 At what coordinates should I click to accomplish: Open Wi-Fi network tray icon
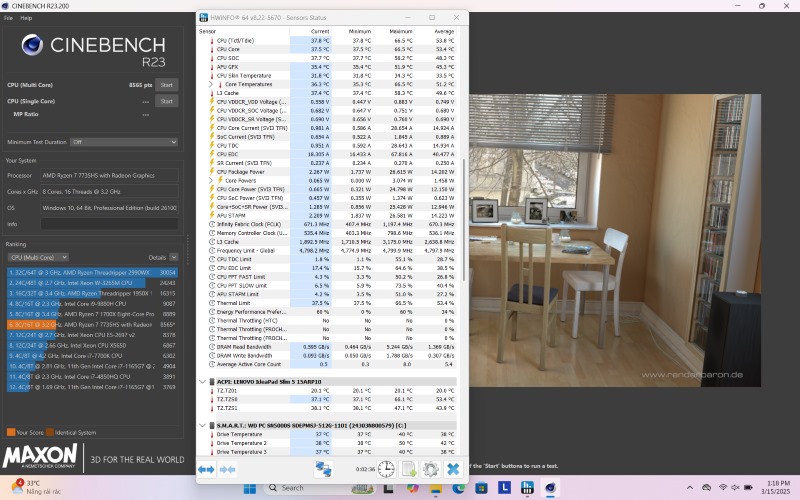click(723, 488)
